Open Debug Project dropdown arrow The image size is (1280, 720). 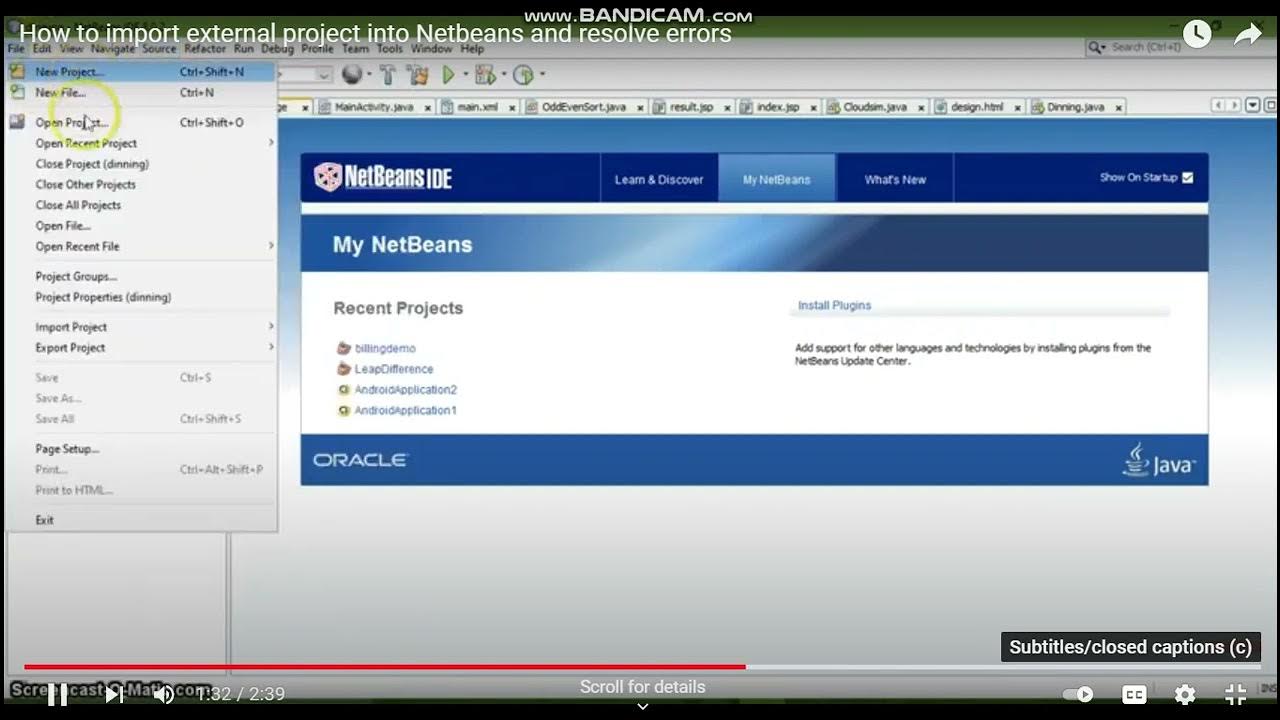503,74
